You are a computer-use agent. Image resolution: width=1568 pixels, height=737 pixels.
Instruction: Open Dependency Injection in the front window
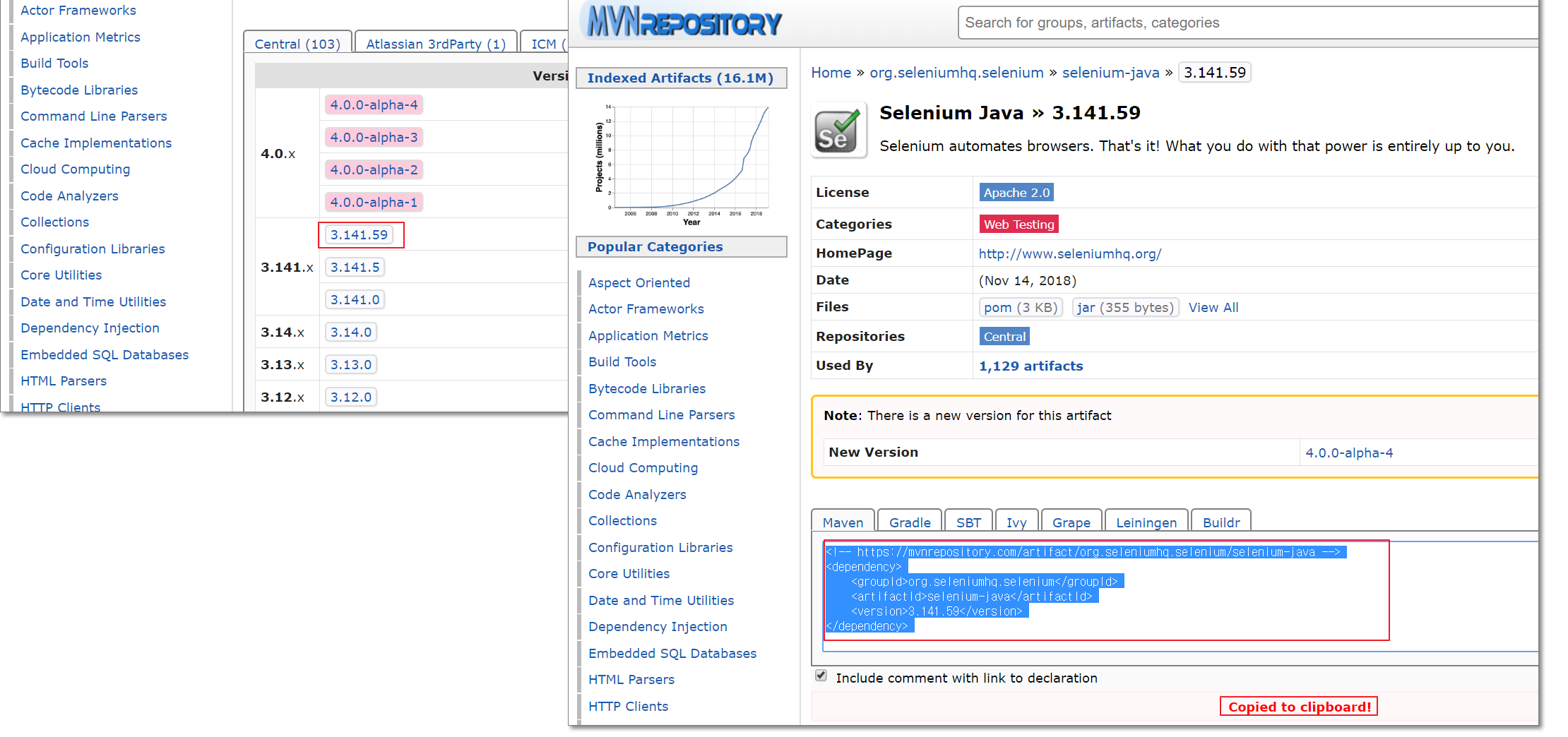[x=658, y=626]
